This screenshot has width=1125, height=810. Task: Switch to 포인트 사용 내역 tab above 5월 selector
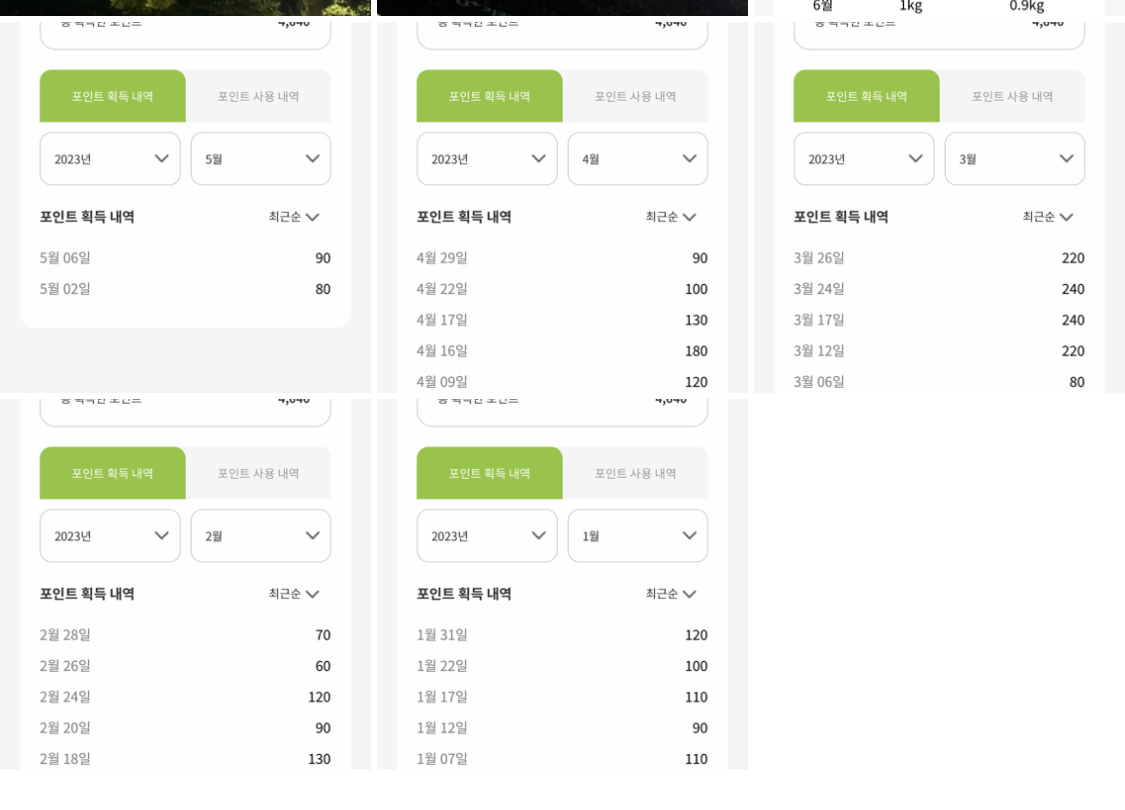[x=258, y=96]
